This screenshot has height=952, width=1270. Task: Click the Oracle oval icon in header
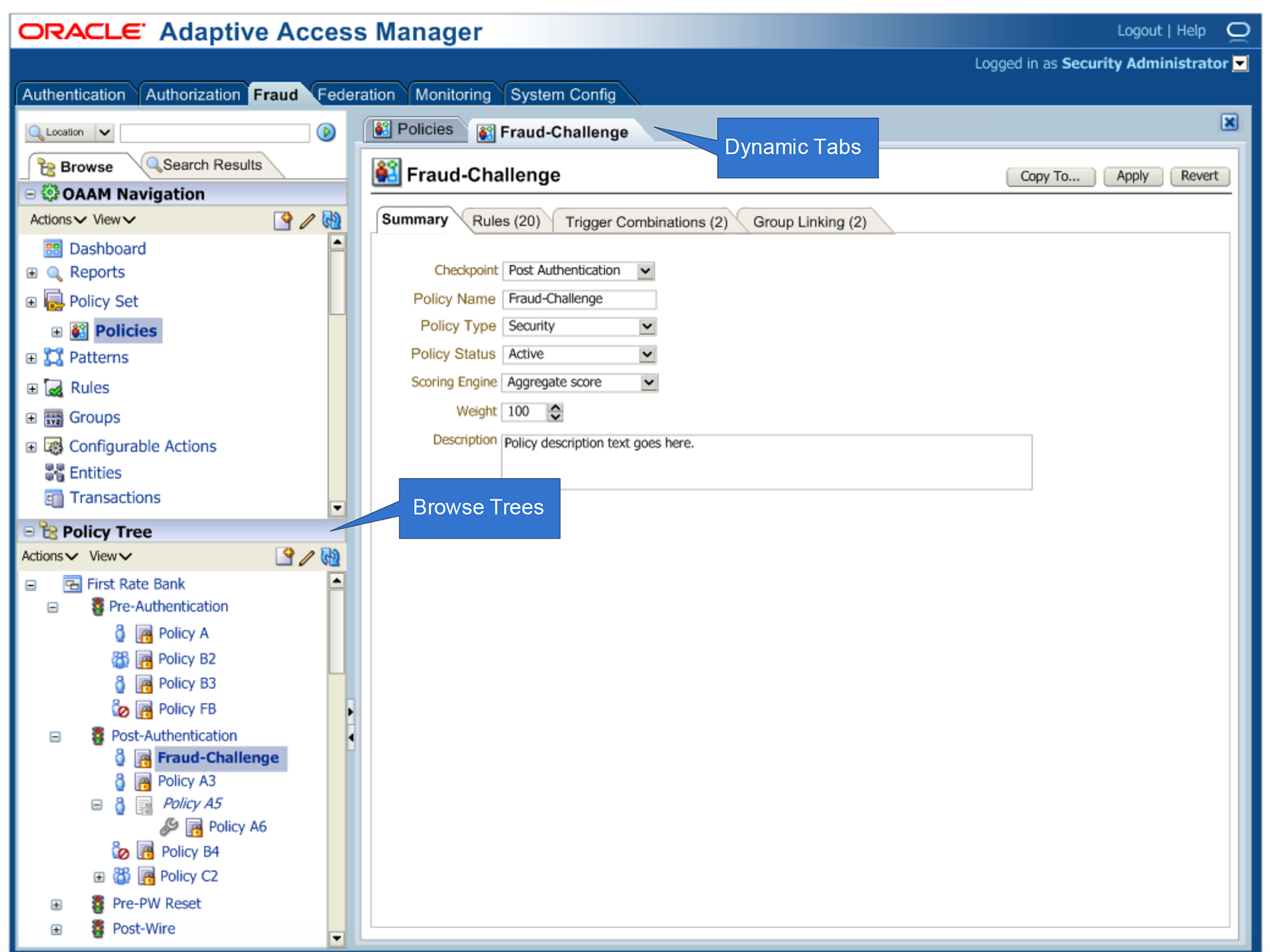1238,30
